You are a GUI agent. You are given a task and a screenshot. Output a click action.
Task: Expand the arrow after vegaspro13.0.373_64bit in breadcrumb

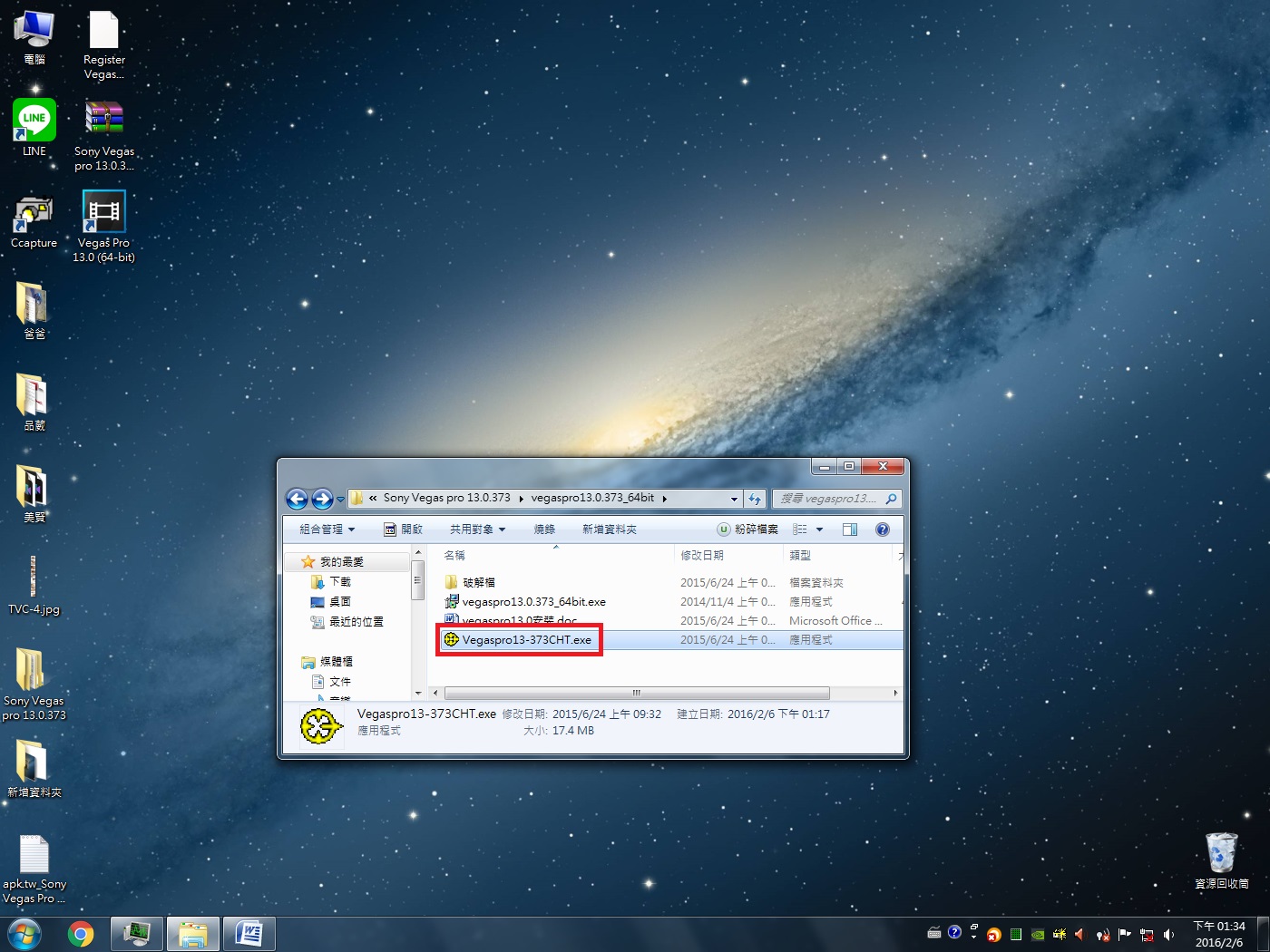pos(665,499)
